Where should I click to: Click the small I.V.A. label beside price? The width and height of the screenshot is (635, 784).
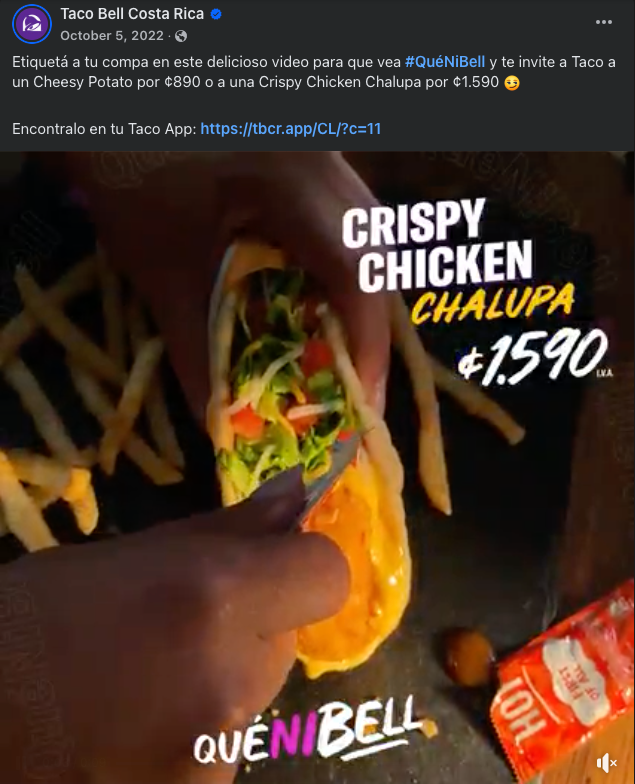pyautogui.click(x=604, y=373)
